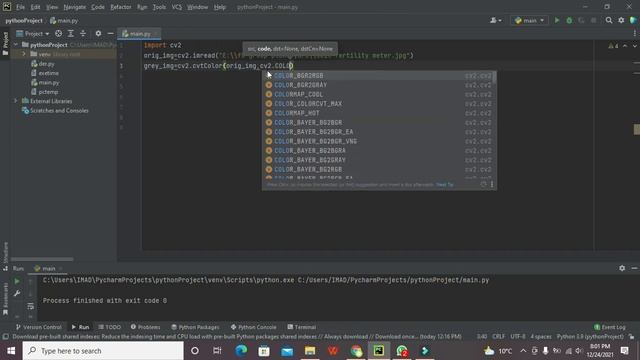Select the main.py editor tab
The image size is (640, 360).
click(x=139, y=33)
